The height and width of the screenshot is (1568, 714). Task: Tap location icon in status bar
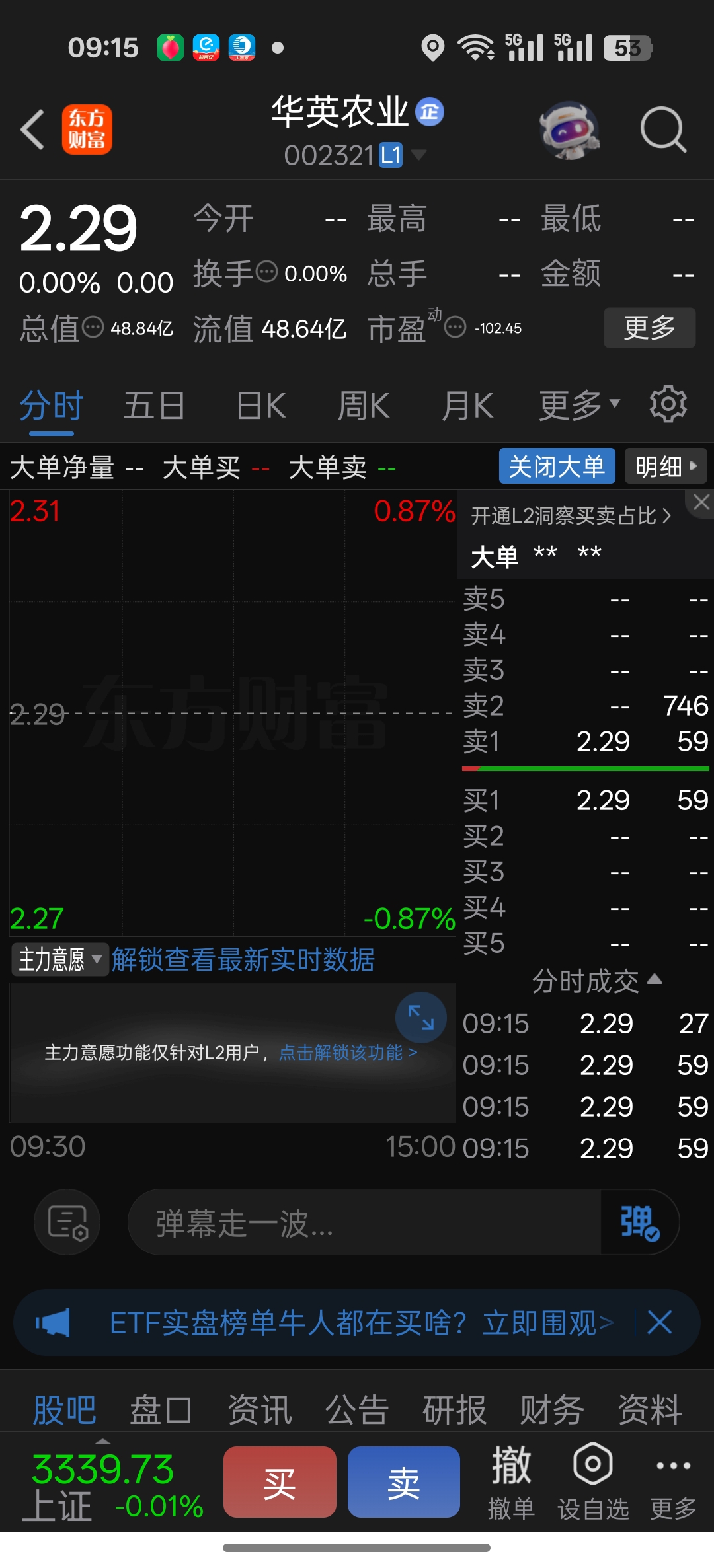432,48
